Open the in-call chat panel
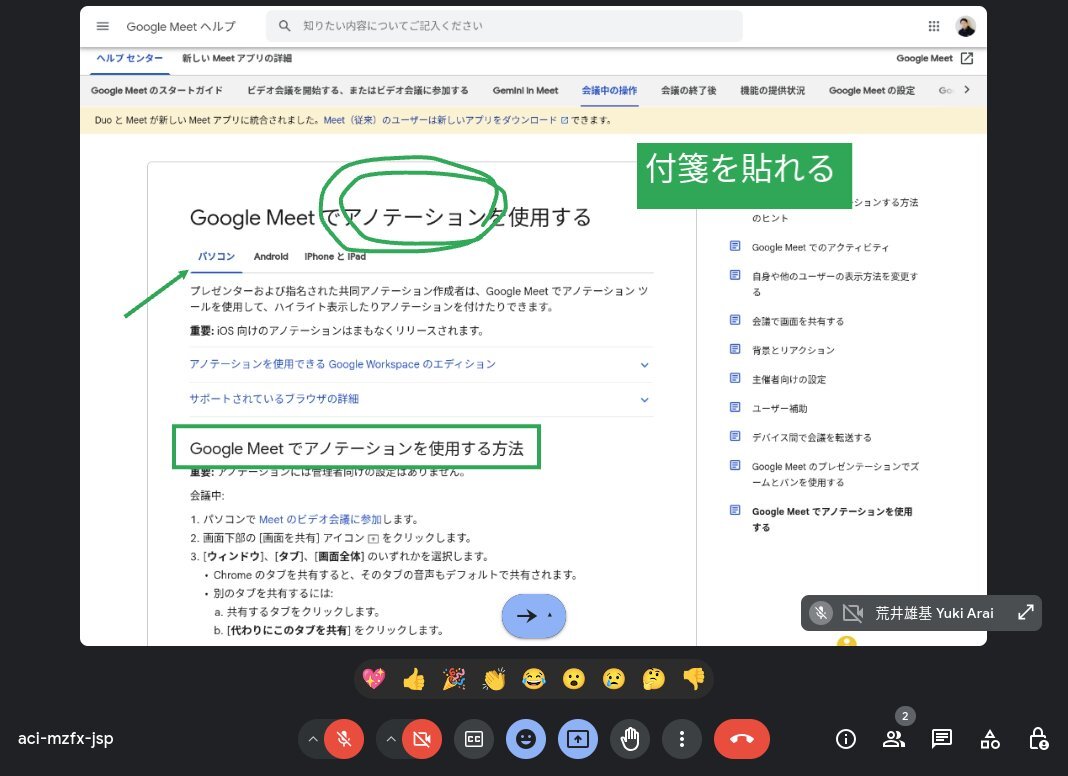This screenshot has width=1068, height=776. 942,739
